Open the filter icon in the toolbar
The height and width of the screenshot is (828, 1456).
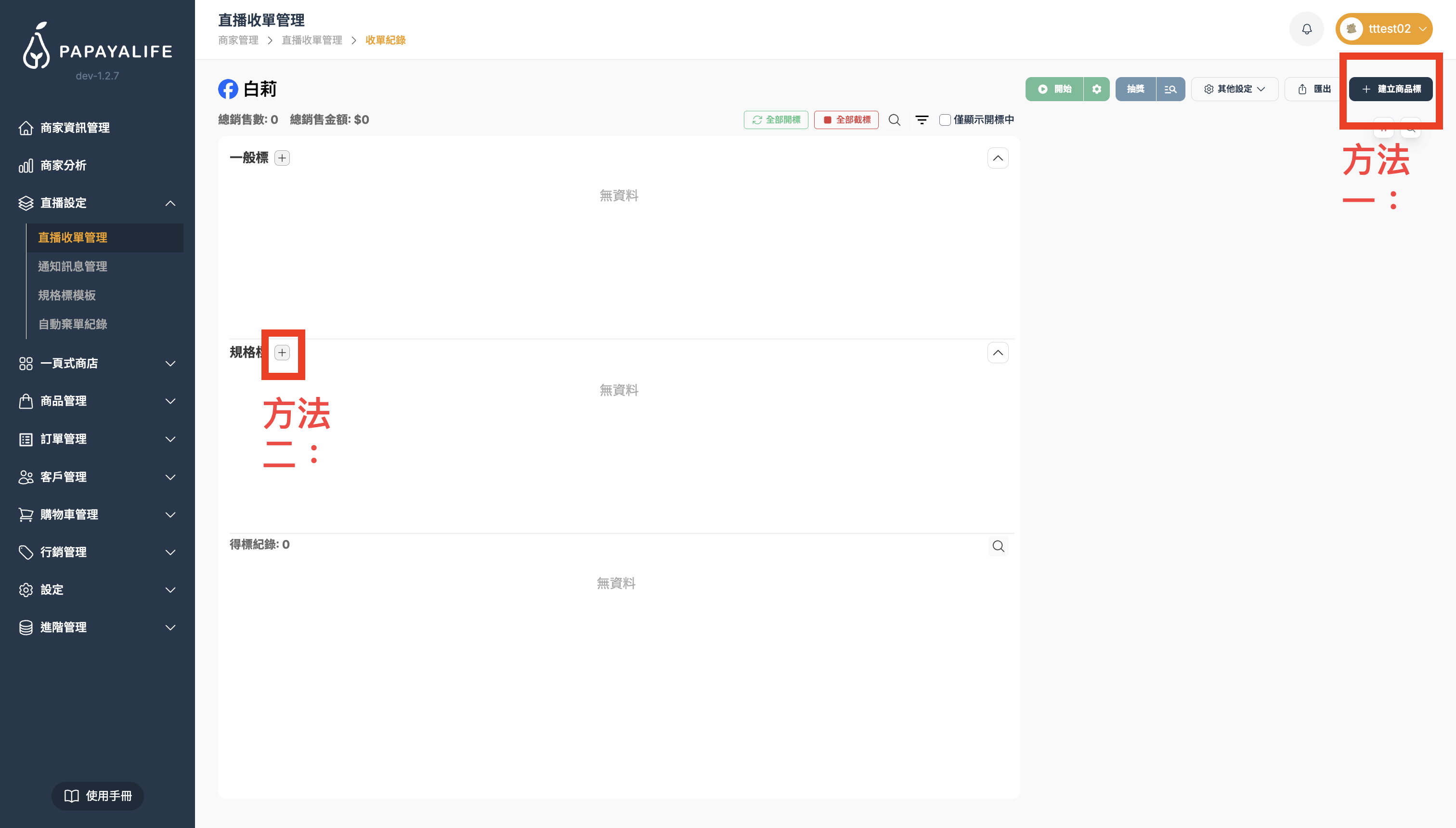pos(922,120)
